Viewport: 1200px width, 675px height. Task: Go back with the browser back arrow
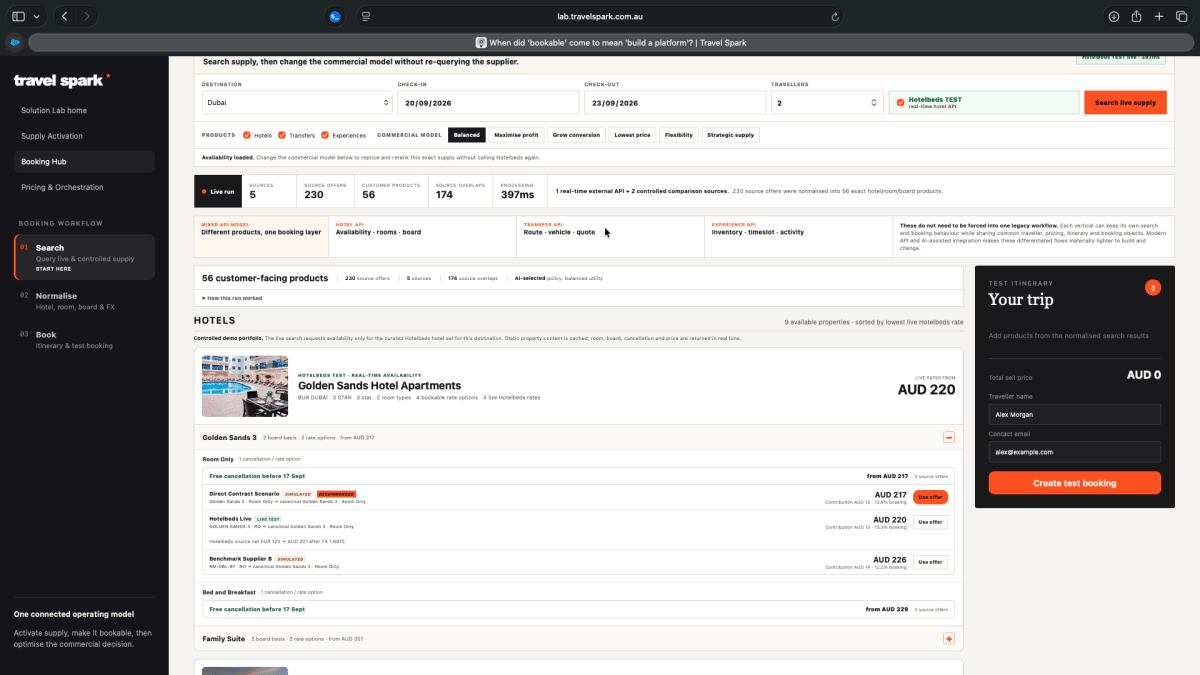click(x=65, y=16)
